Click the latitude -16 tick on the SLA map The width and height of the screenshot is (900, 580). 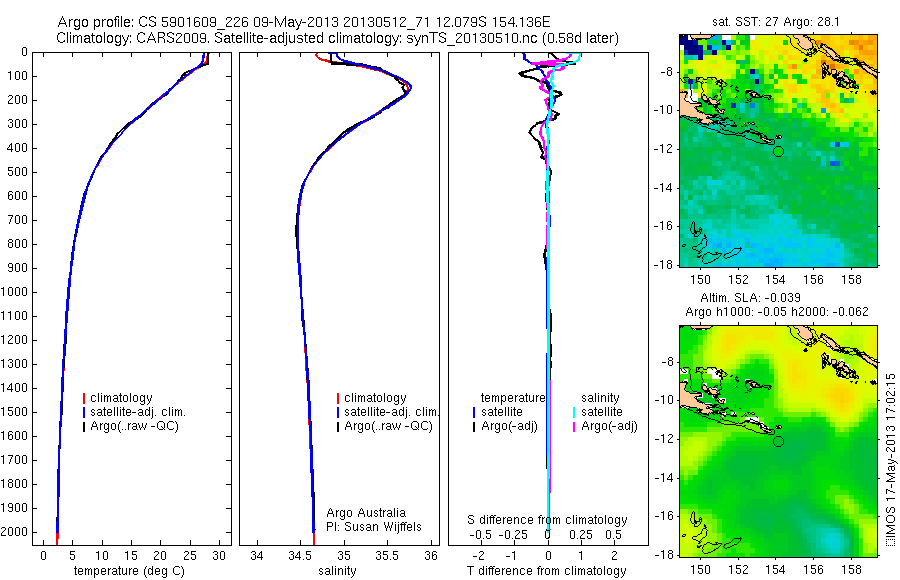(x=665, y=516)
